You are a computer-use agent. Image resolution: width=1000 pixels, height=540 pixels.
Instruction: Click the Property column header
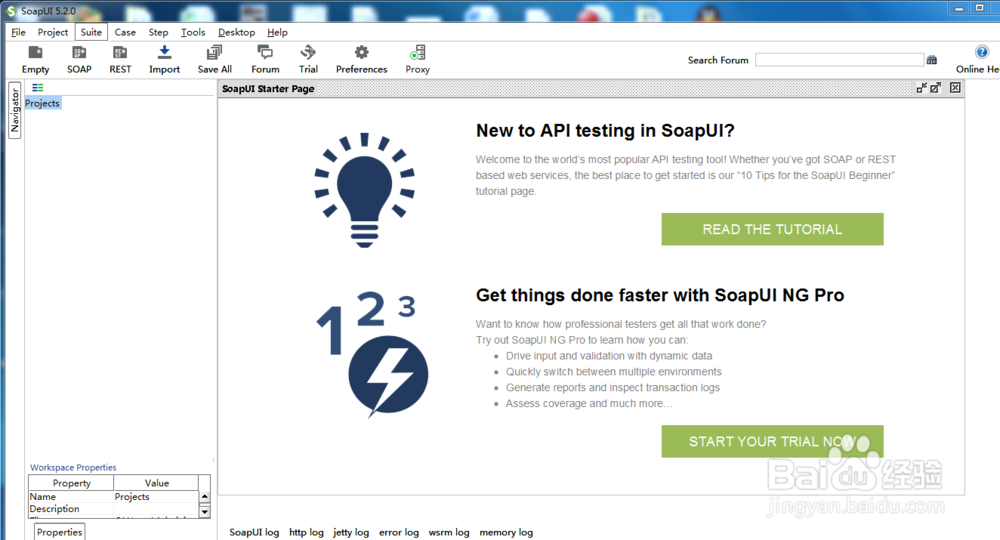pyautogui.click(x=71, y=483)
